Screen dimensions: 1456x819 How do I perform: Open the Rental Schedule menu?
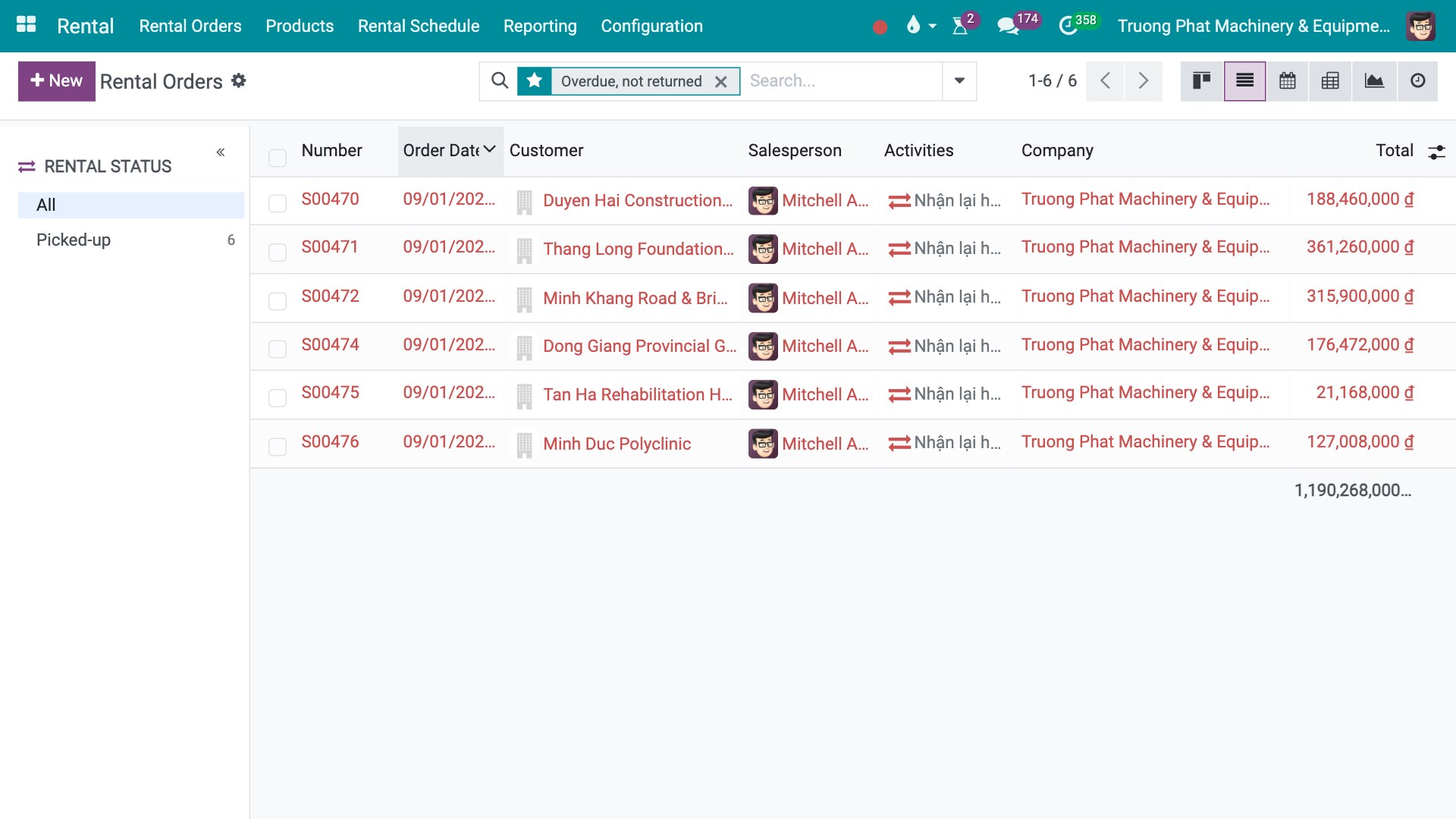pos(419,26)
